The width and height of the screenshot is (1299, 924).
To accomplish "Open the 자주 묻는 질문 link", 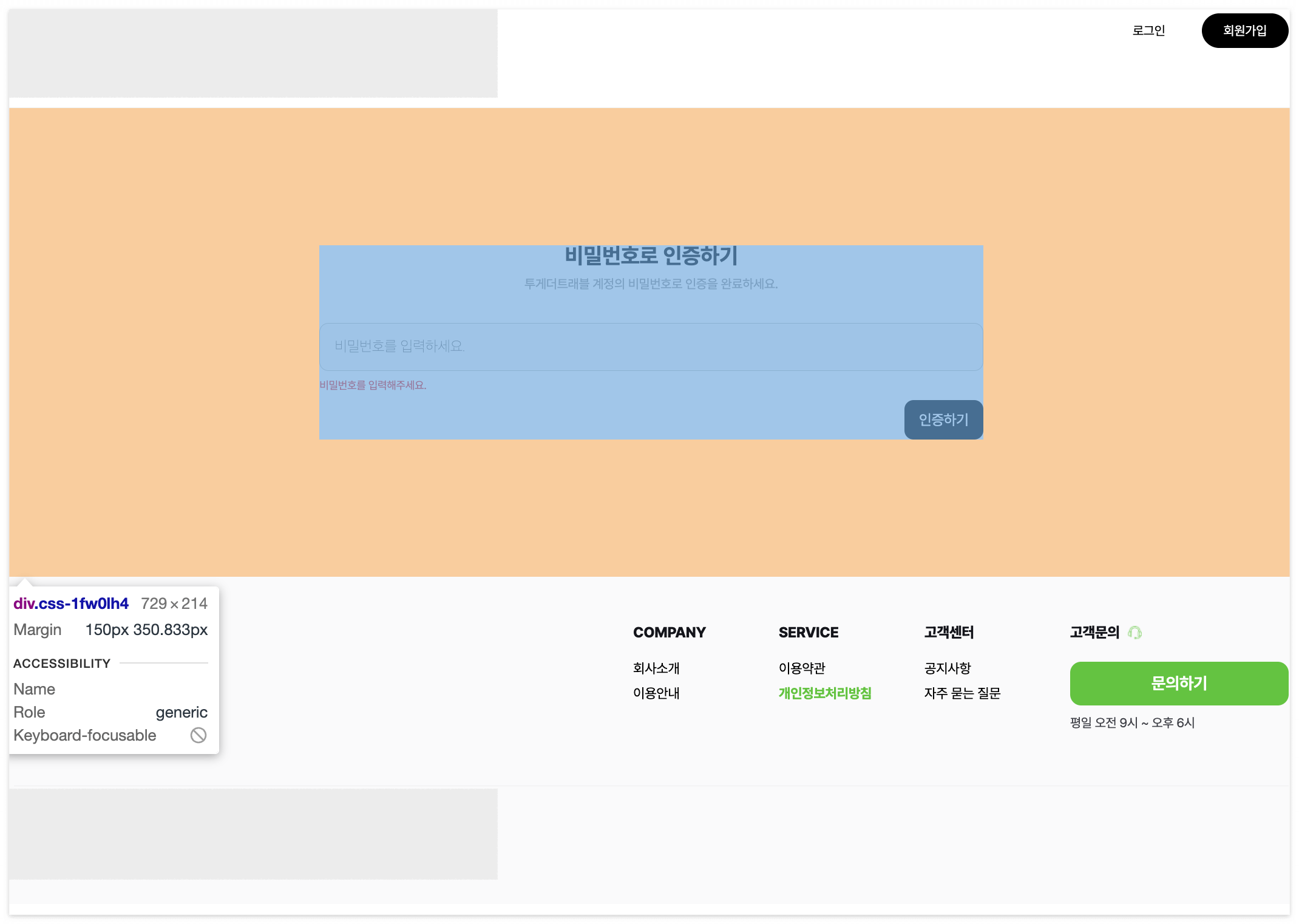I will tap(962, 693).
